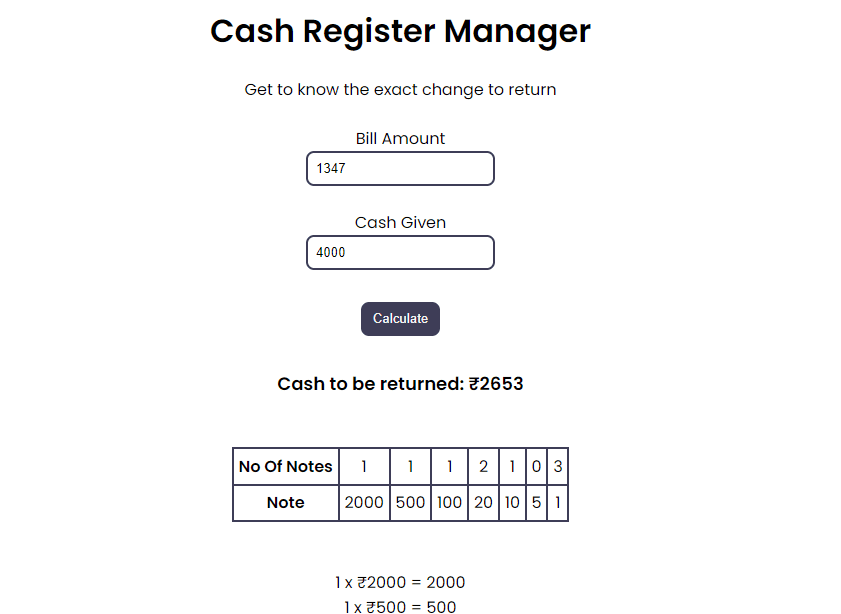Click the Bill Amount input field
841x614 pixels.
[400, 168]
